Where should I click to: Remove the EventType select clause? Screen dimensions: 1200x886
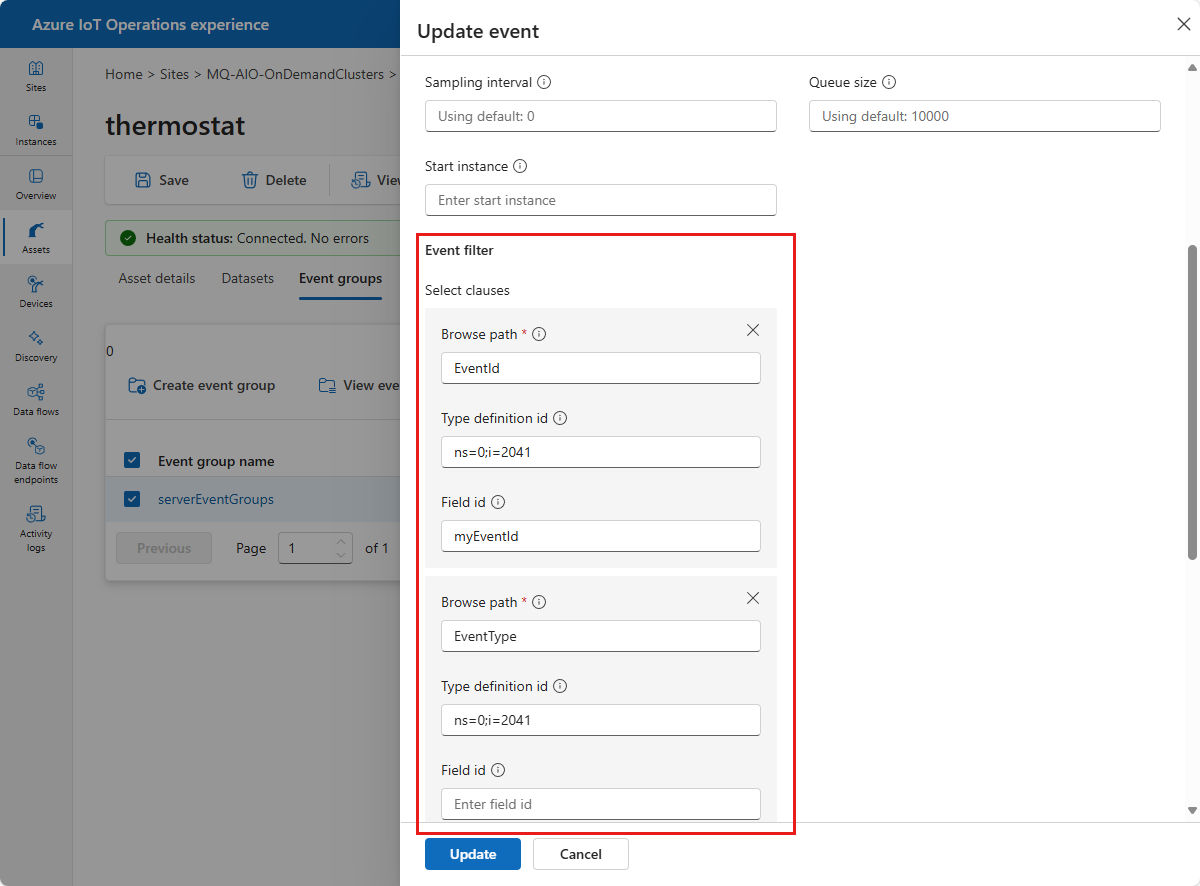click(753, 598)
